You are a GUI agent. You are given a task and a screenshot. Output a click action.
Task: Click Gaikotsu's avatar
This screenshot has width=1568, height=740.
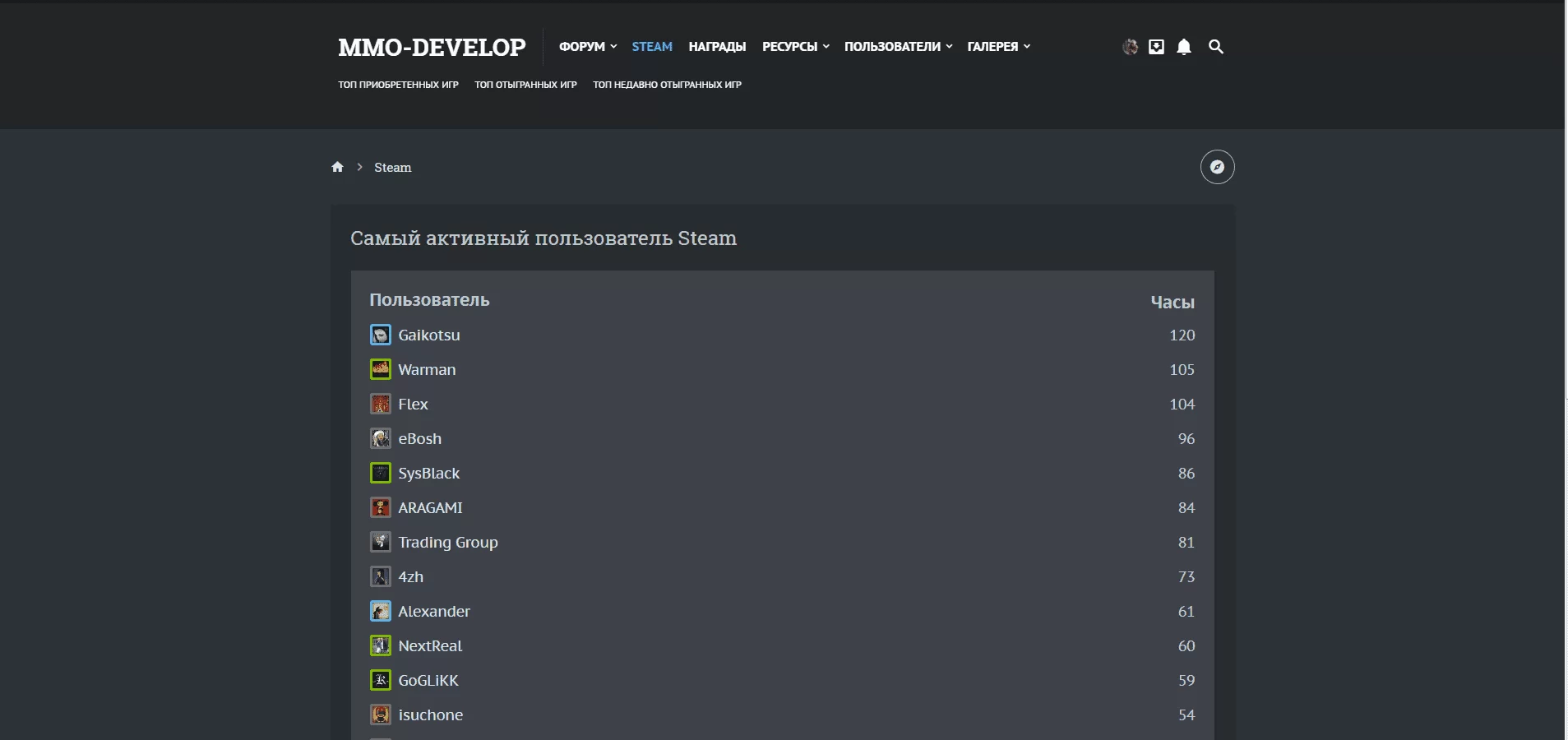click(x=381, y=335)
